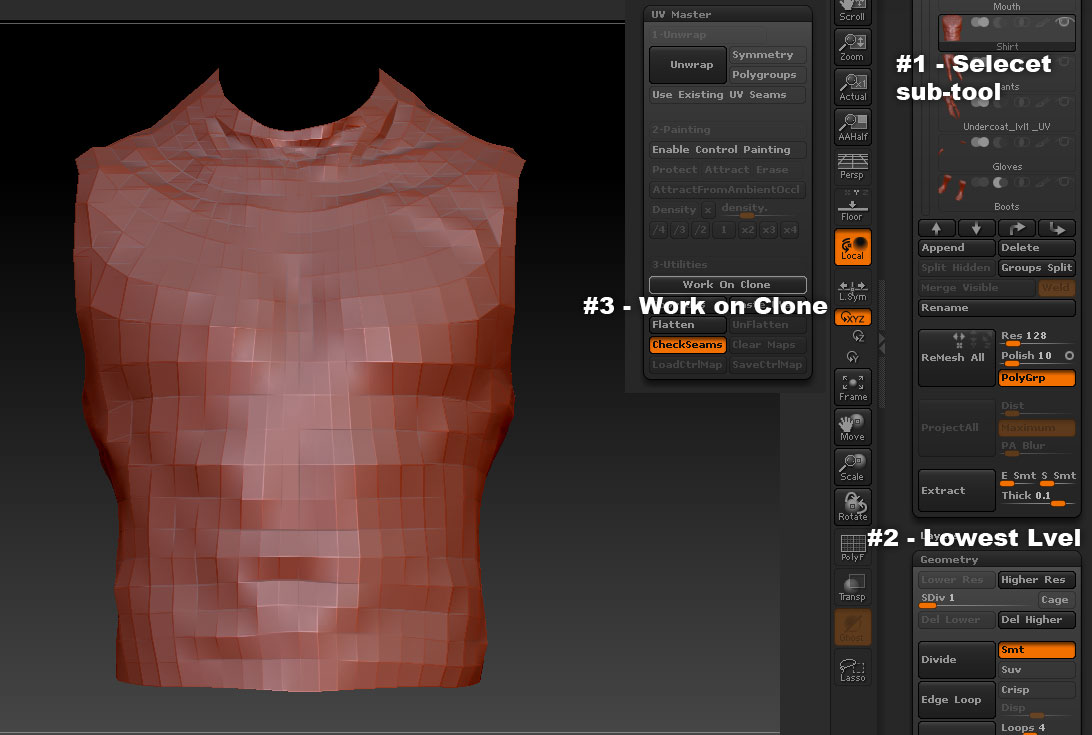Adjust the Loops 4 slider
This screenshot has width=1092, height=735.
pyautogui.click(x=1037, y=727)
